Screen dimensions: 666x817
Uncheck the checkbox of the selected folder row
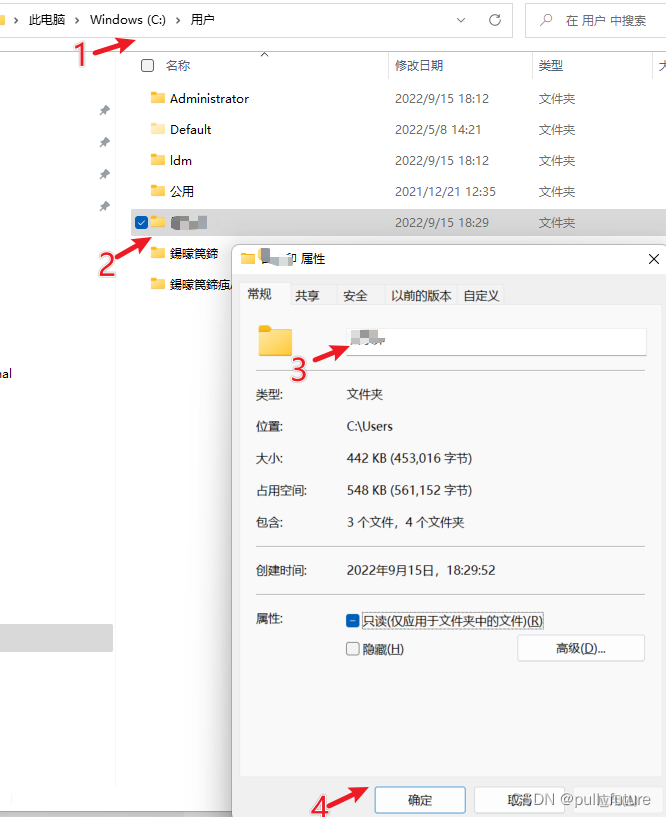click(141, 222)
